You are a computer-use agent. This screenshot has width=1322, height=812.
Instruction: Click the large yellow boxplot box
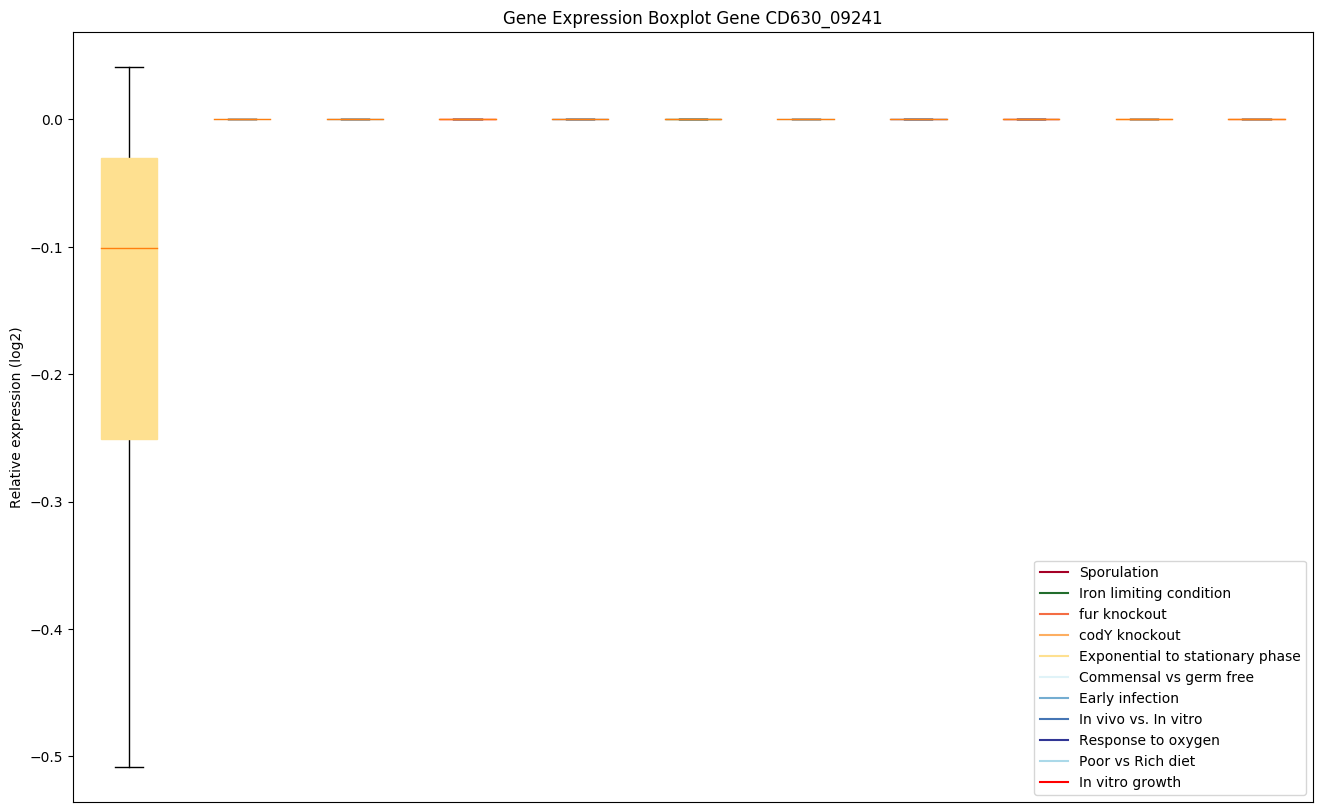click(x=129, y=330)
